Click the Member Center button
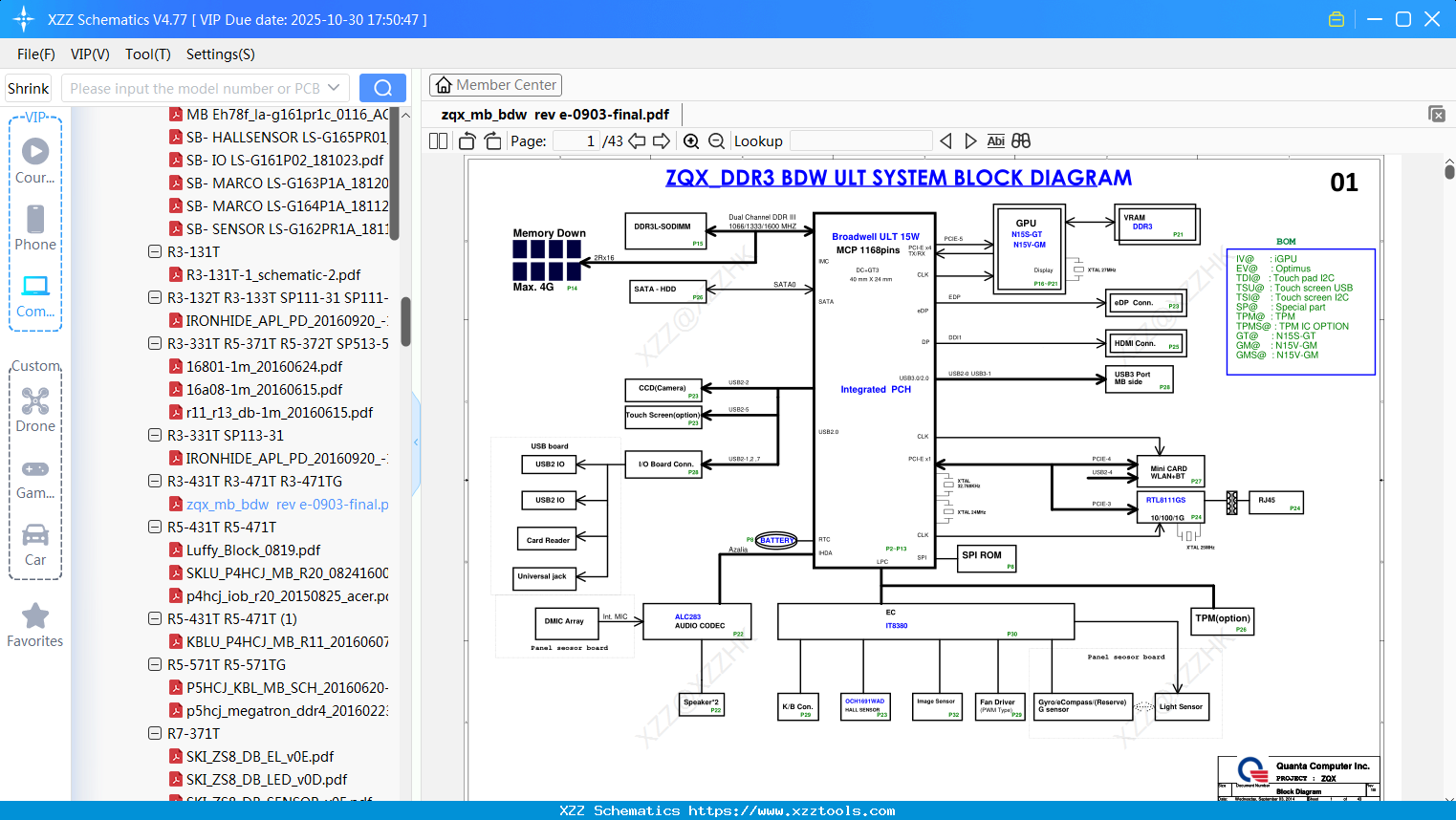1456x820 pixels. pos(495,85)
